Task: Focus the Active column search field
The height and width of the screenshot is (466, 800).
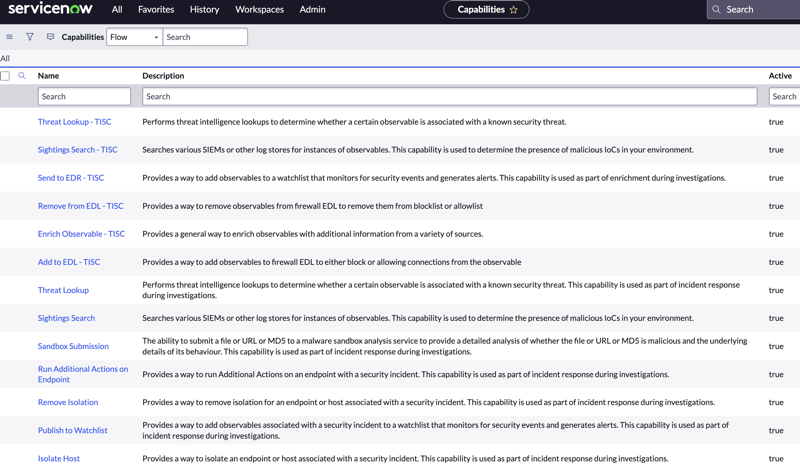Action: [x=784, y=96]
